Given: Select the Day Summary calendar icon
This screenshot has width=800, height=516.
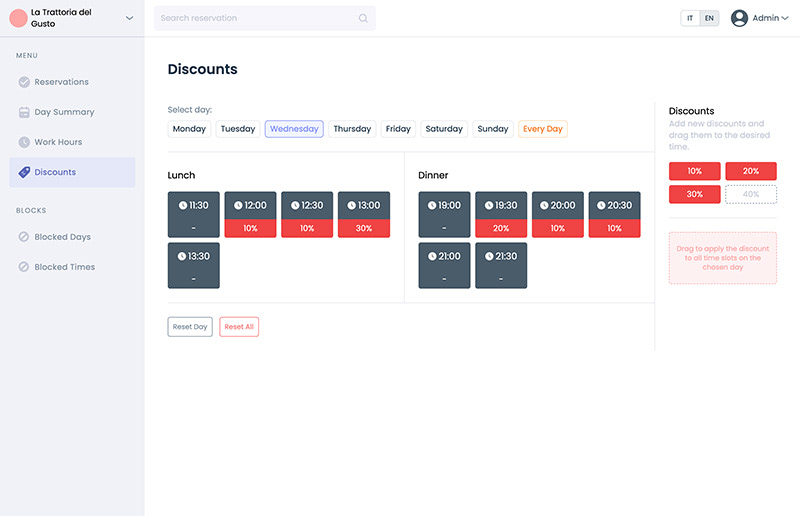Looking at the screenshot, I should [24, 112].
